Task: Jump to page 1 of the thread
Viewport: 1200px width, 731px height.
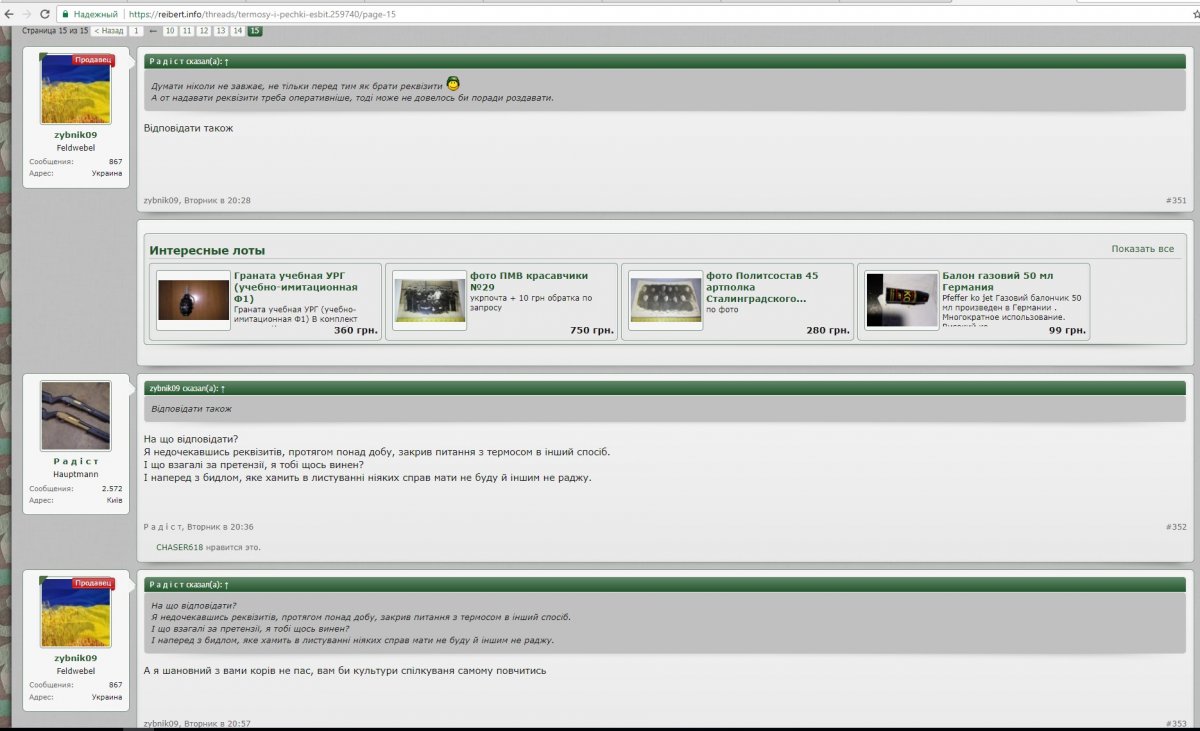Action: [136, 31]
